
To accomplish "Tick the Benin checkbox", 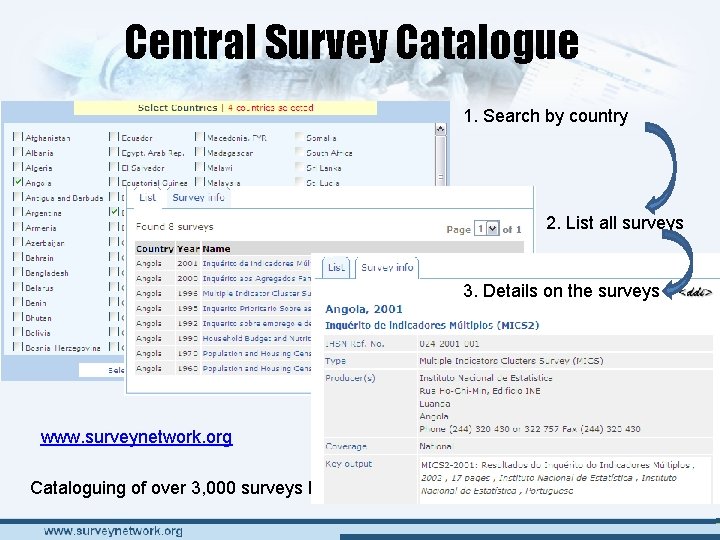I will coord(18,302).
